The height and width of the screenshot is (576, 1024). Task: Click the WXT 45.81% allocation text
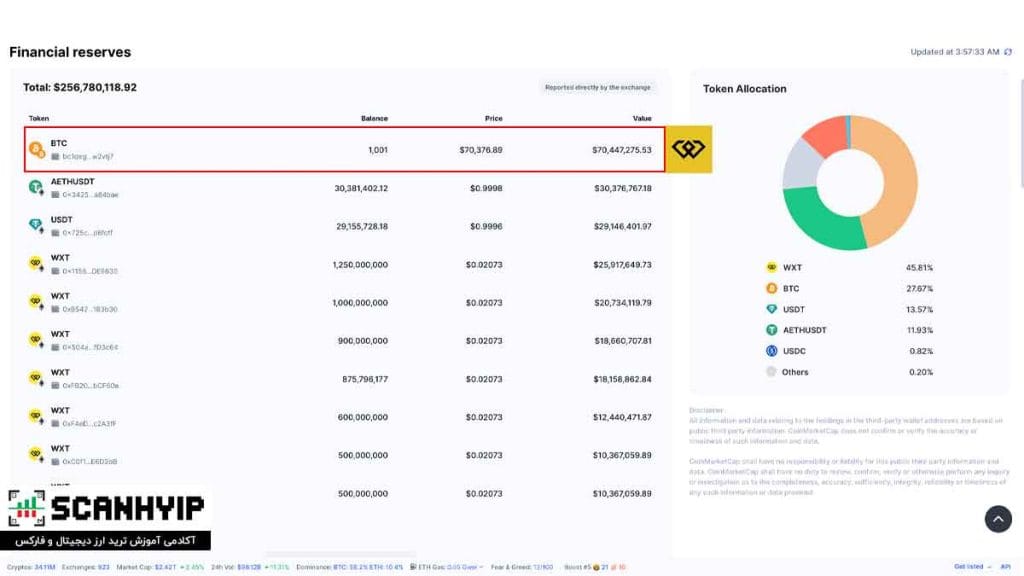pyautogui.click(x=920, y=268)
